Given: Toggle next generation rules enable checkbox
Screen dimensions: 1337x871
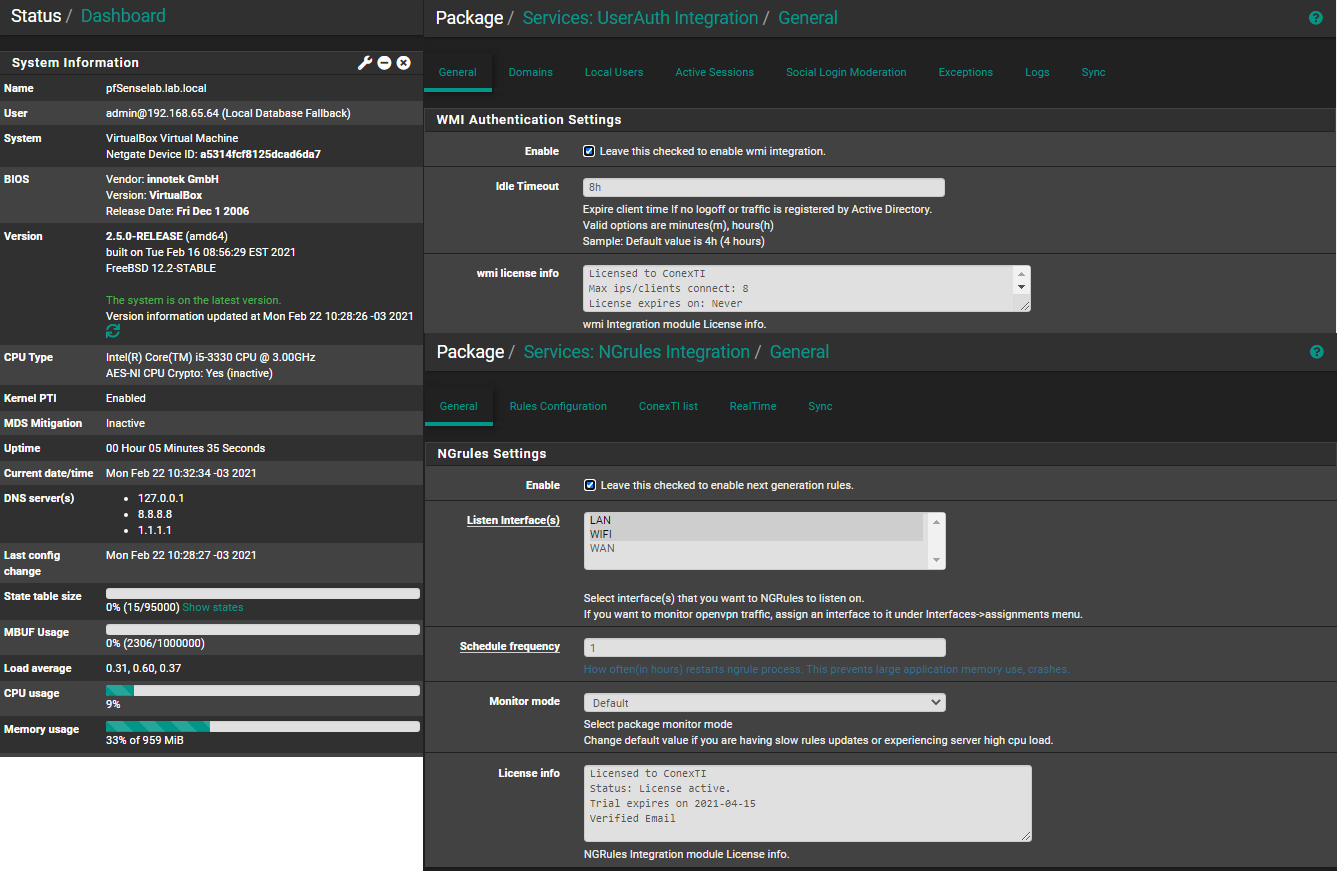Looking at the screenshot, I should click(590, 485).
